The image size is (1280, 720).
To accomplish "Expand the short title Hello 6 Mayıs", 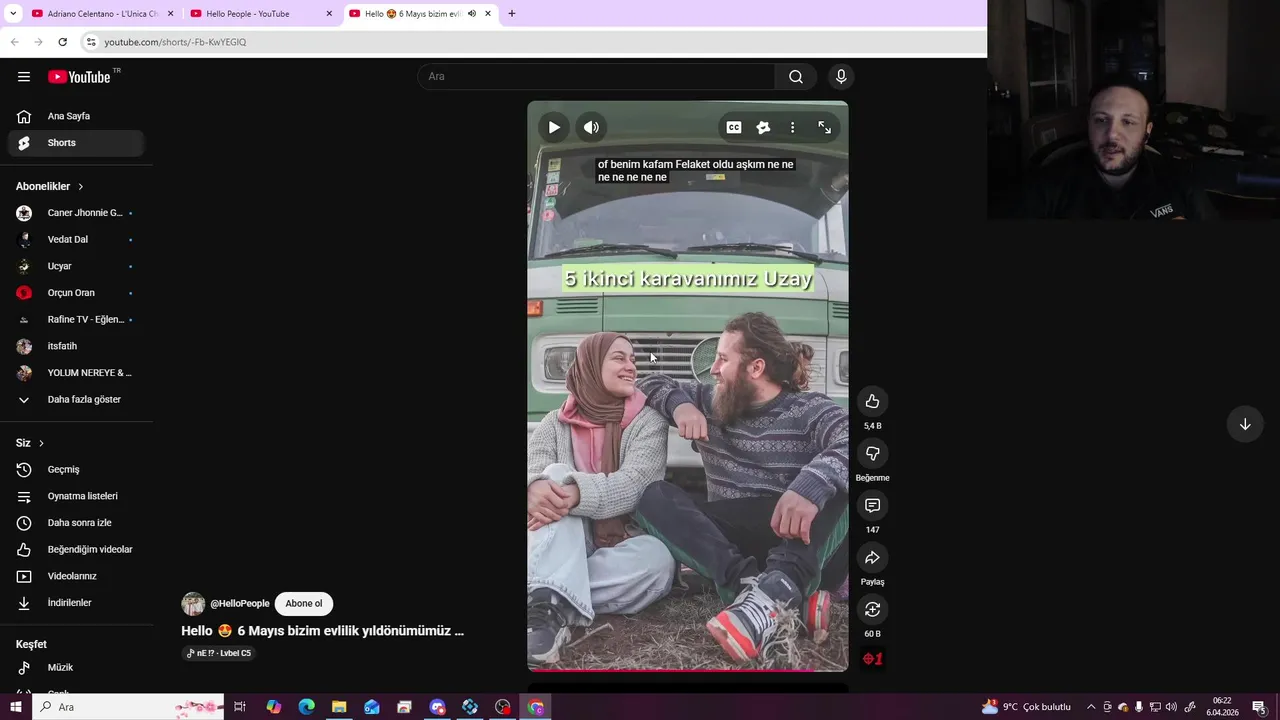I will coord(322,631).
